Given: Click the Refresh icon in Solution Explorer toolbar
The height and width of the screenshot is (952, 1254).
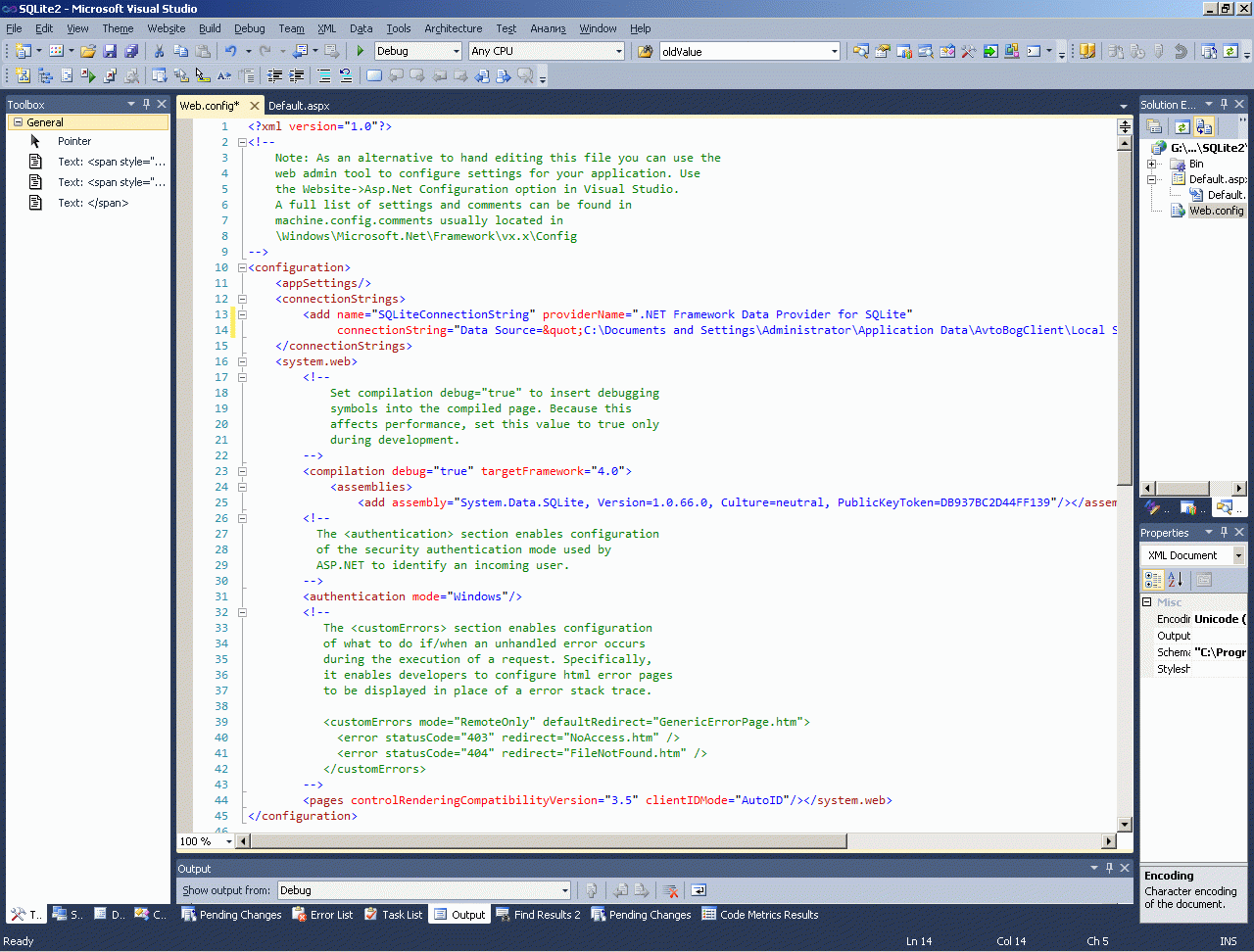Looking at the screenshot, I should 1182,126.
